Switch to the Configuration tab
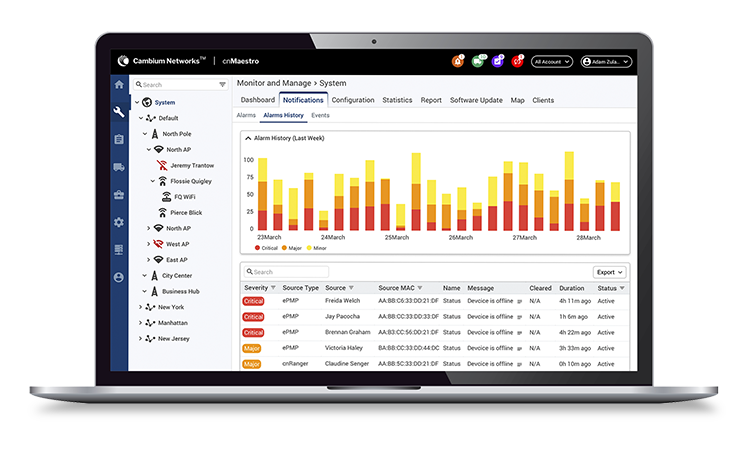This screenshot has height=454, width=750. coord(353,100)
